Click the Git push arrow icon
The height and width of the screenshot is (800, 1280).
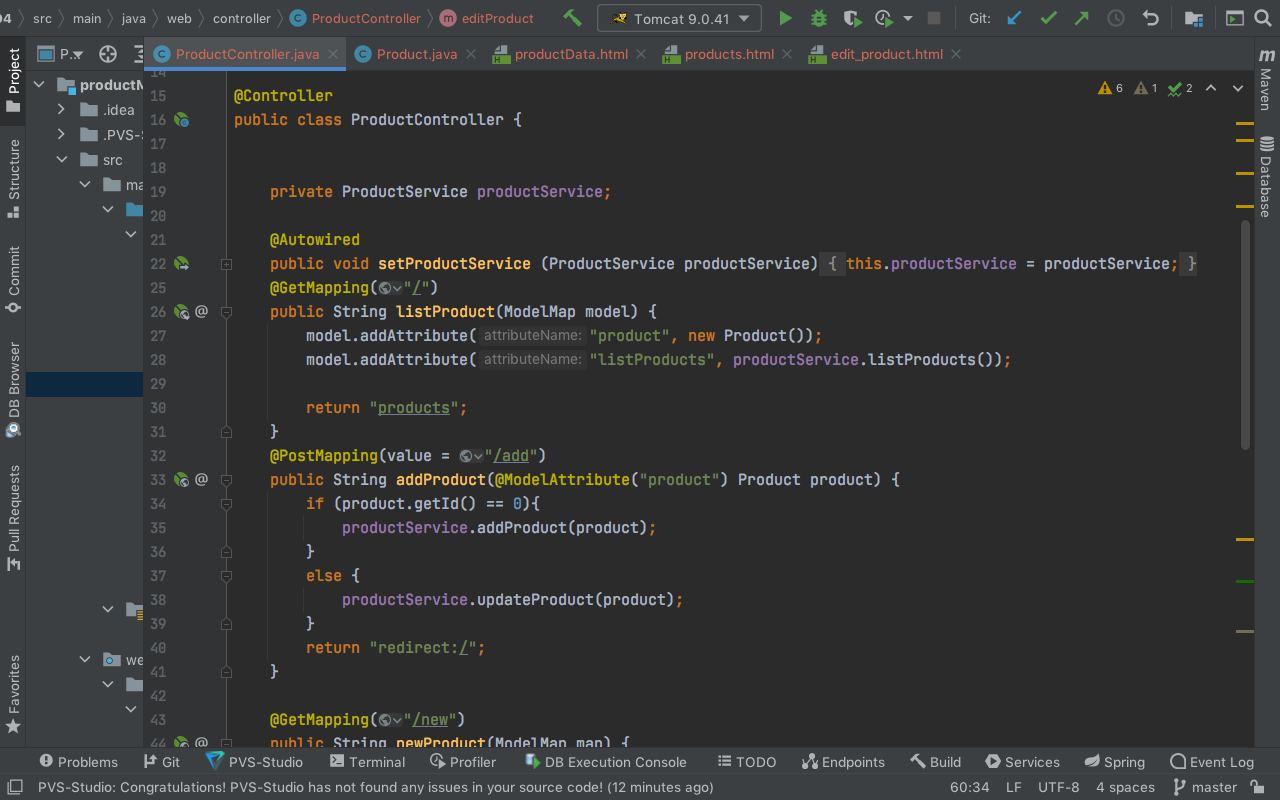click(x=1081, y=18)
